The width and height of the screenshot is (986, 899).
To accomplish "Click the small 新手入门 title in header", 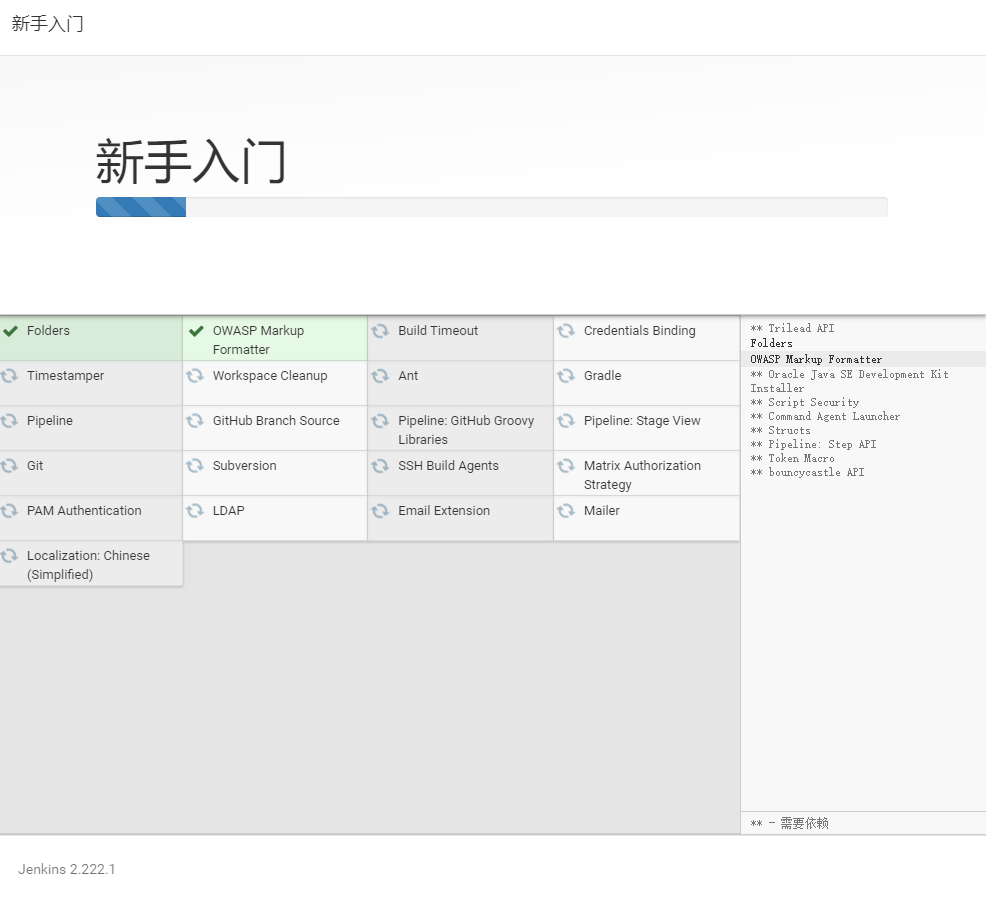I will point(48,24).
